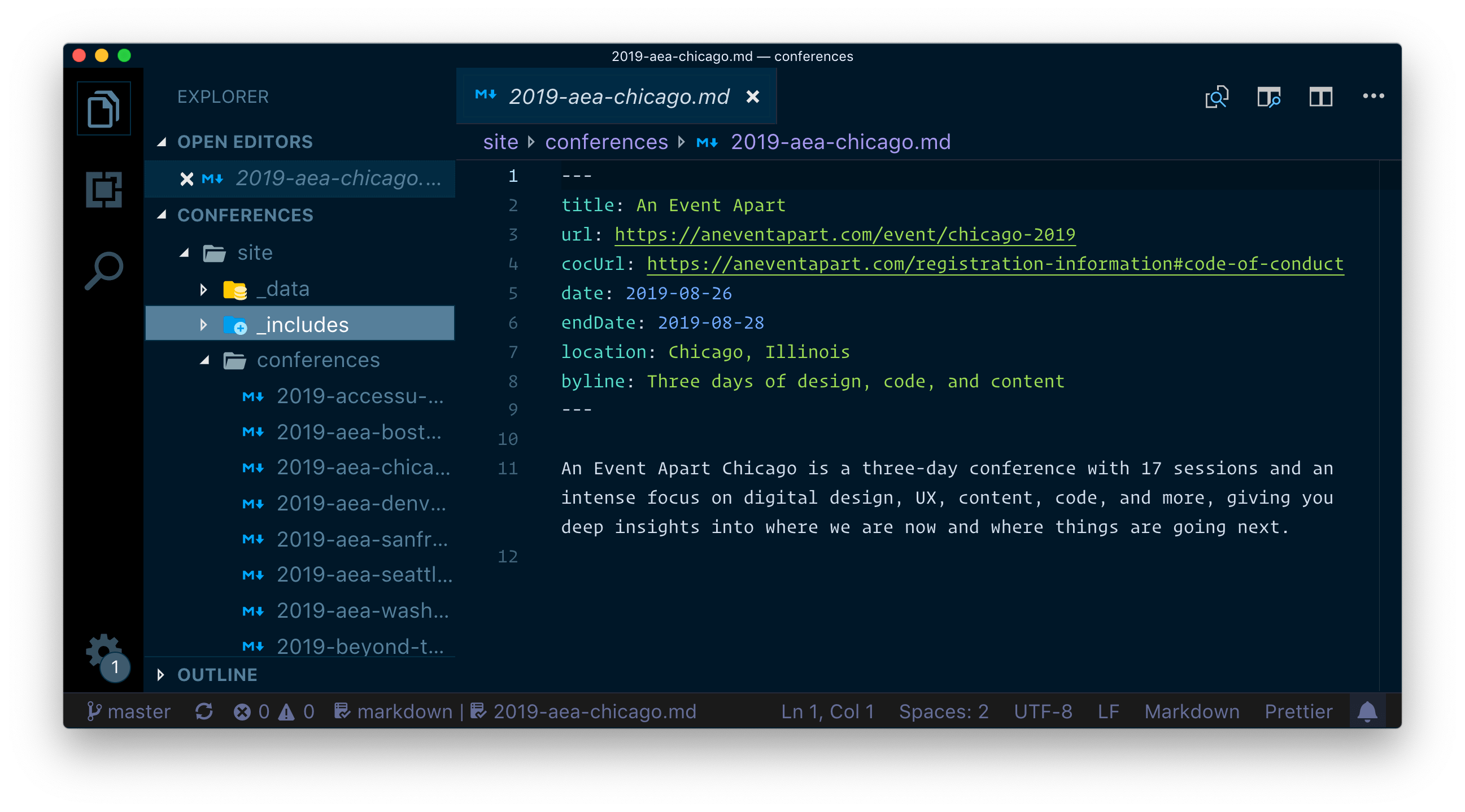Place cursor on the title line
Viewport: 1465px width, 812px height.
(673, 206)
